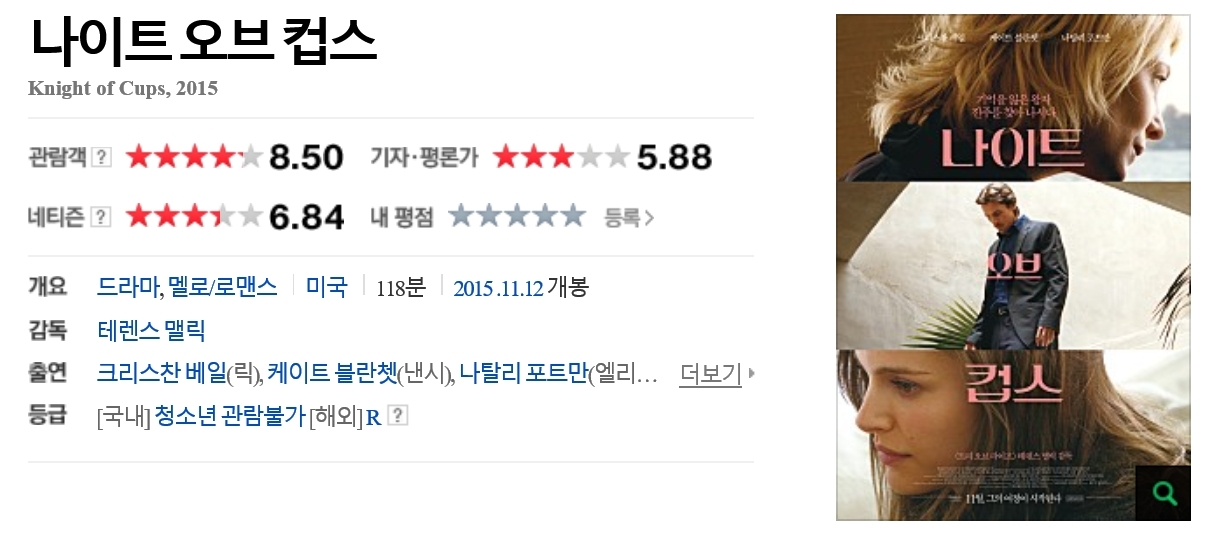Click the help icon next to 관람객

(101, 157)
